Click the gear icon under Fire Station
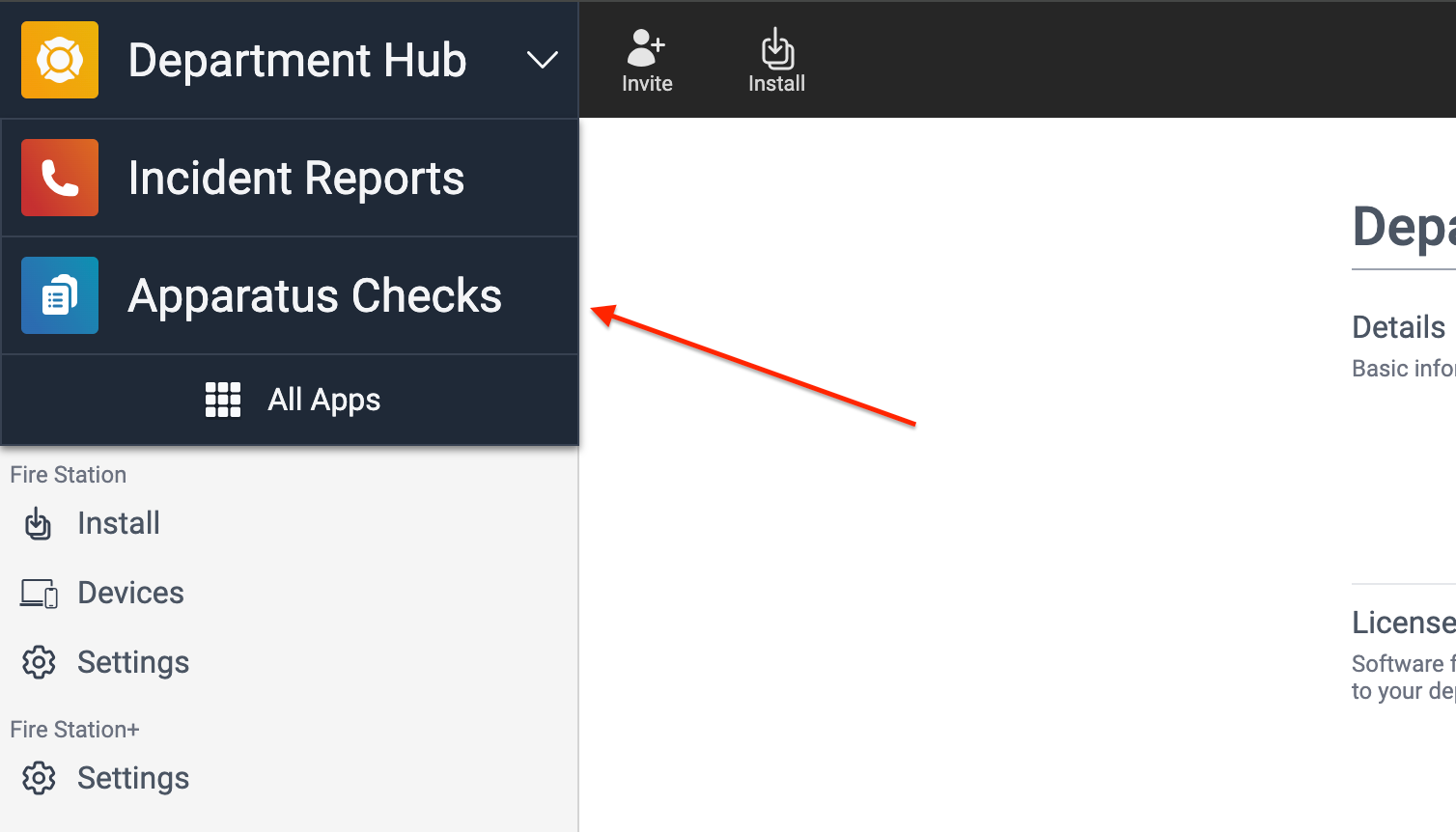This screenshot has width=1456, height=832. pos(39,662)
